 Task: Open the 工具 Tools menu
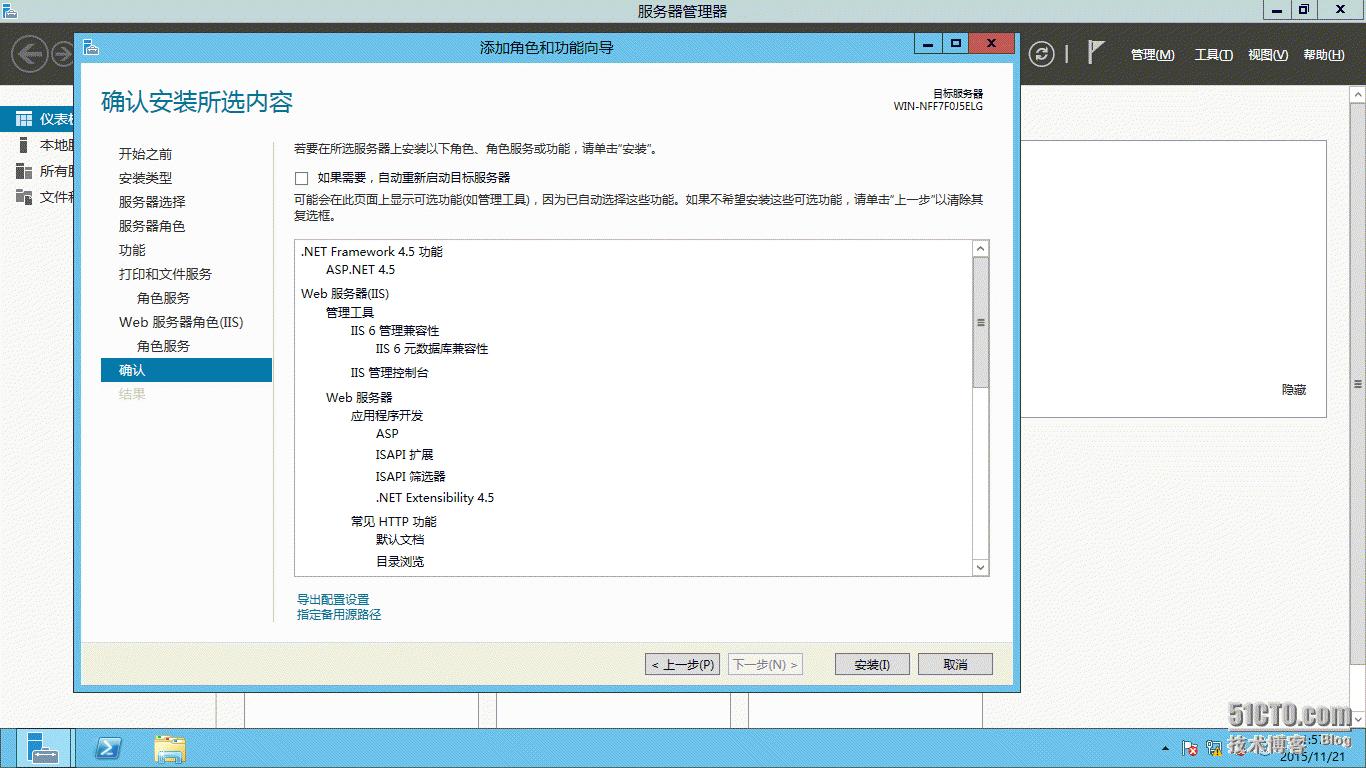pyautogui.click(x=1212, y=55)
